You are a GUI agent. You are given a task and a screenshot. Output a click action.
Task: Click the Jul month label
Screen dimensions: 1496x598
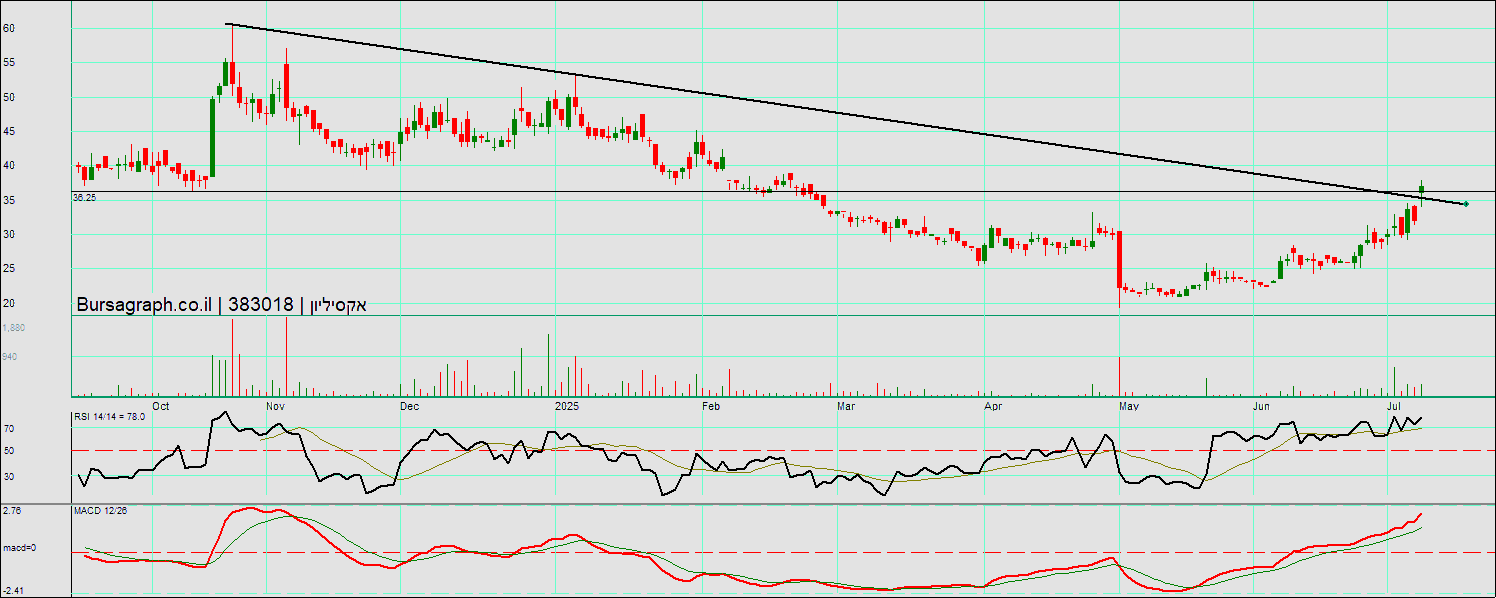click(x=1394, y=406)
